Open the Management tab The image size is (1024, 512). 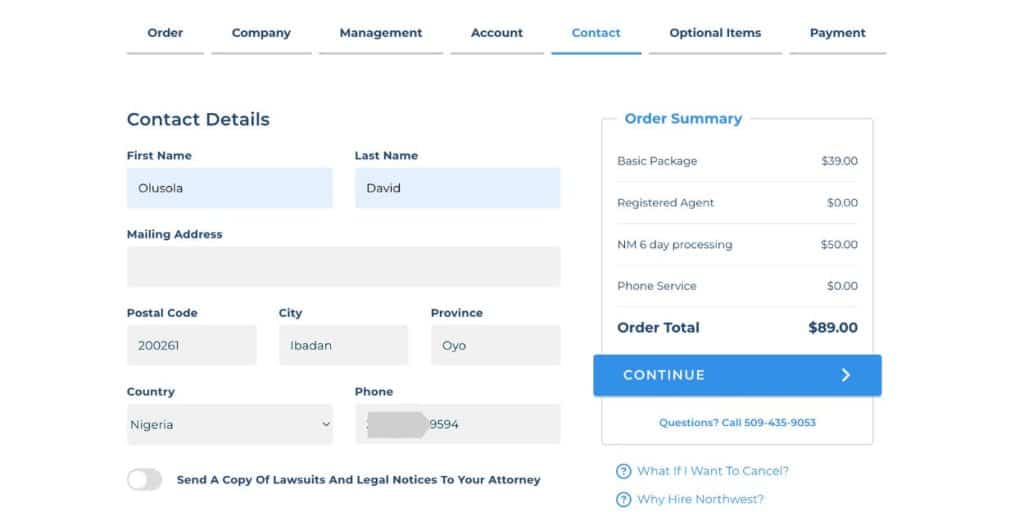381,33
